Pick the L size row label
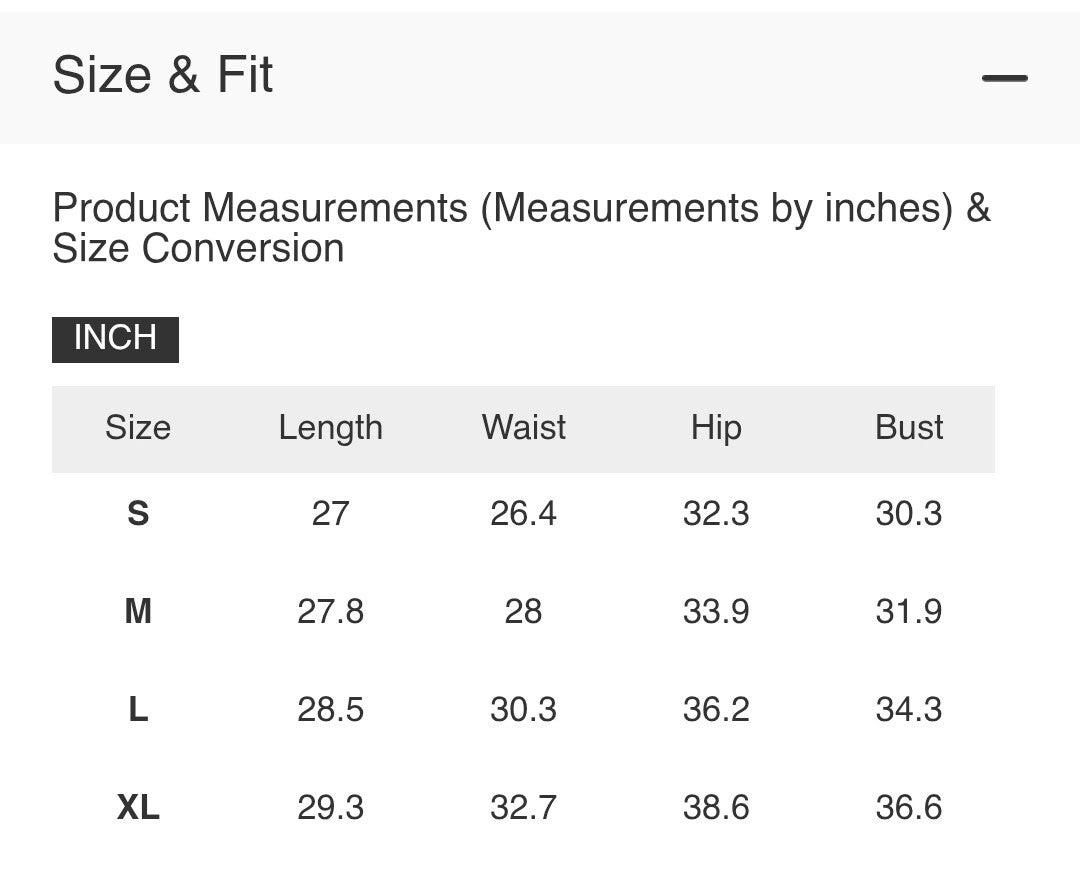This screenshot has width=1080, height=877. [x=138, y=709]
